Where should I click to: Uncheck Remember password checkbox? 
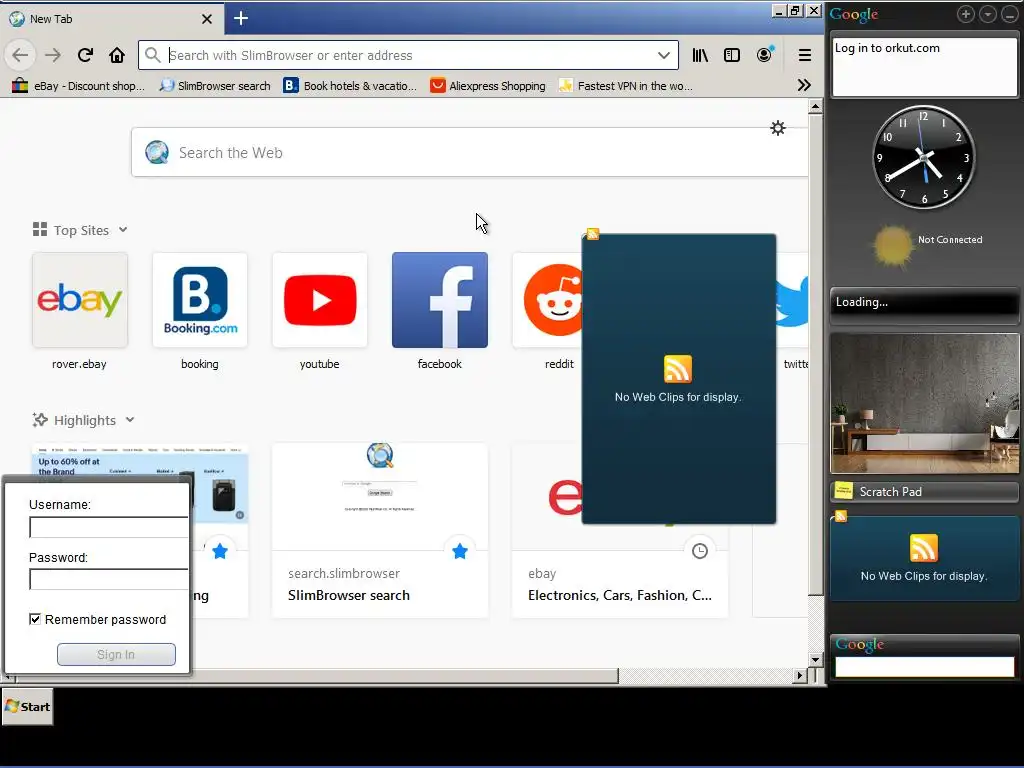coord(35,619)
